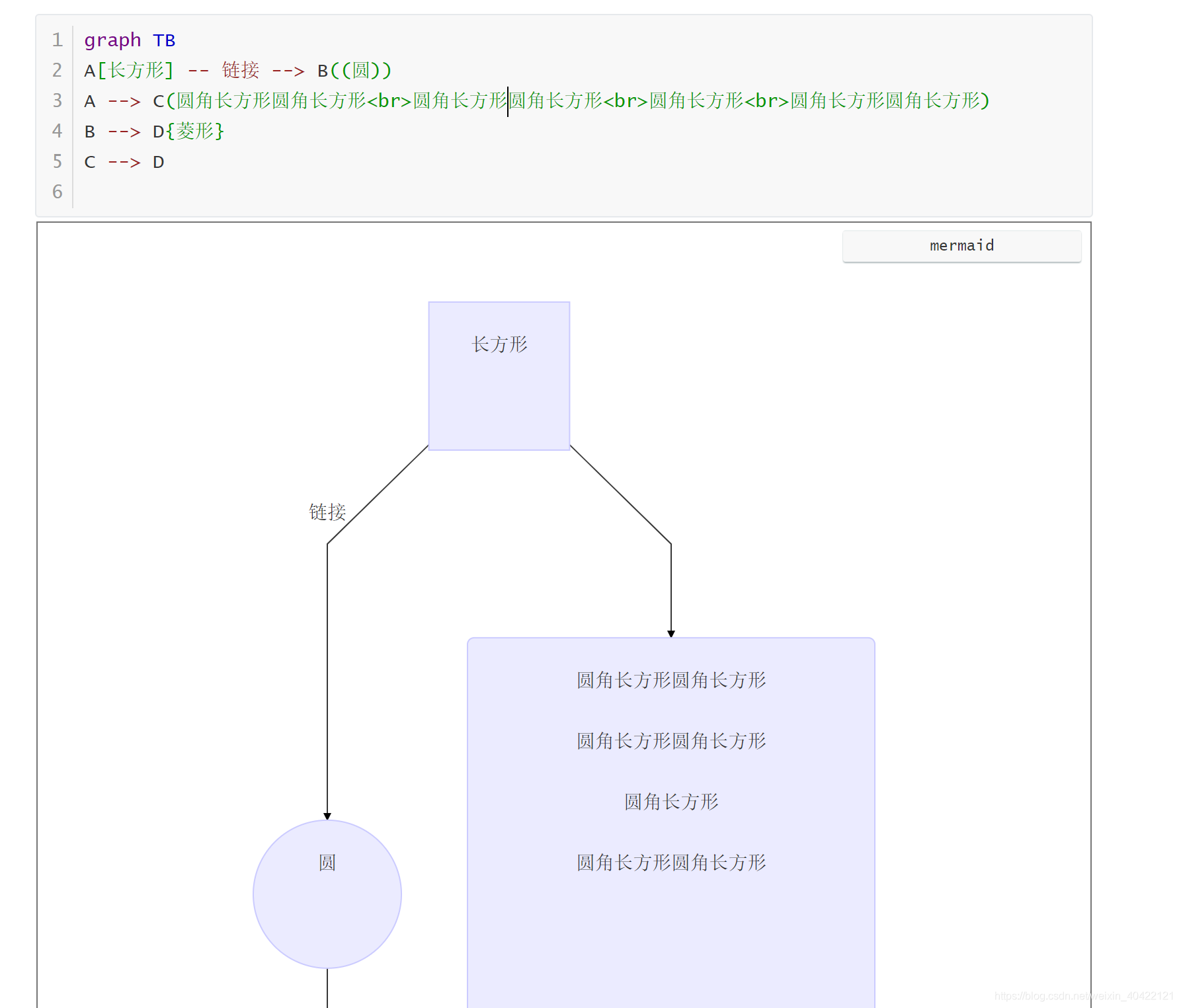Click line number 2 in gutter
Image resolution: width=1179 pixels, height=1008 pixels.
pyautogui.click(x=58, y=70)
